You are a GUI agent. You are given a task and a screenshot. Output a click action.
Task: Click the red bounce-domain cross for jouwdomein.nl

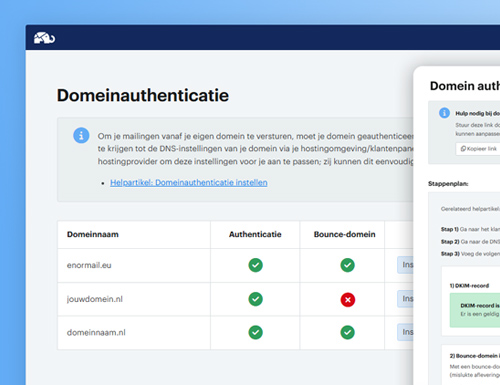[x=348, y=300]
